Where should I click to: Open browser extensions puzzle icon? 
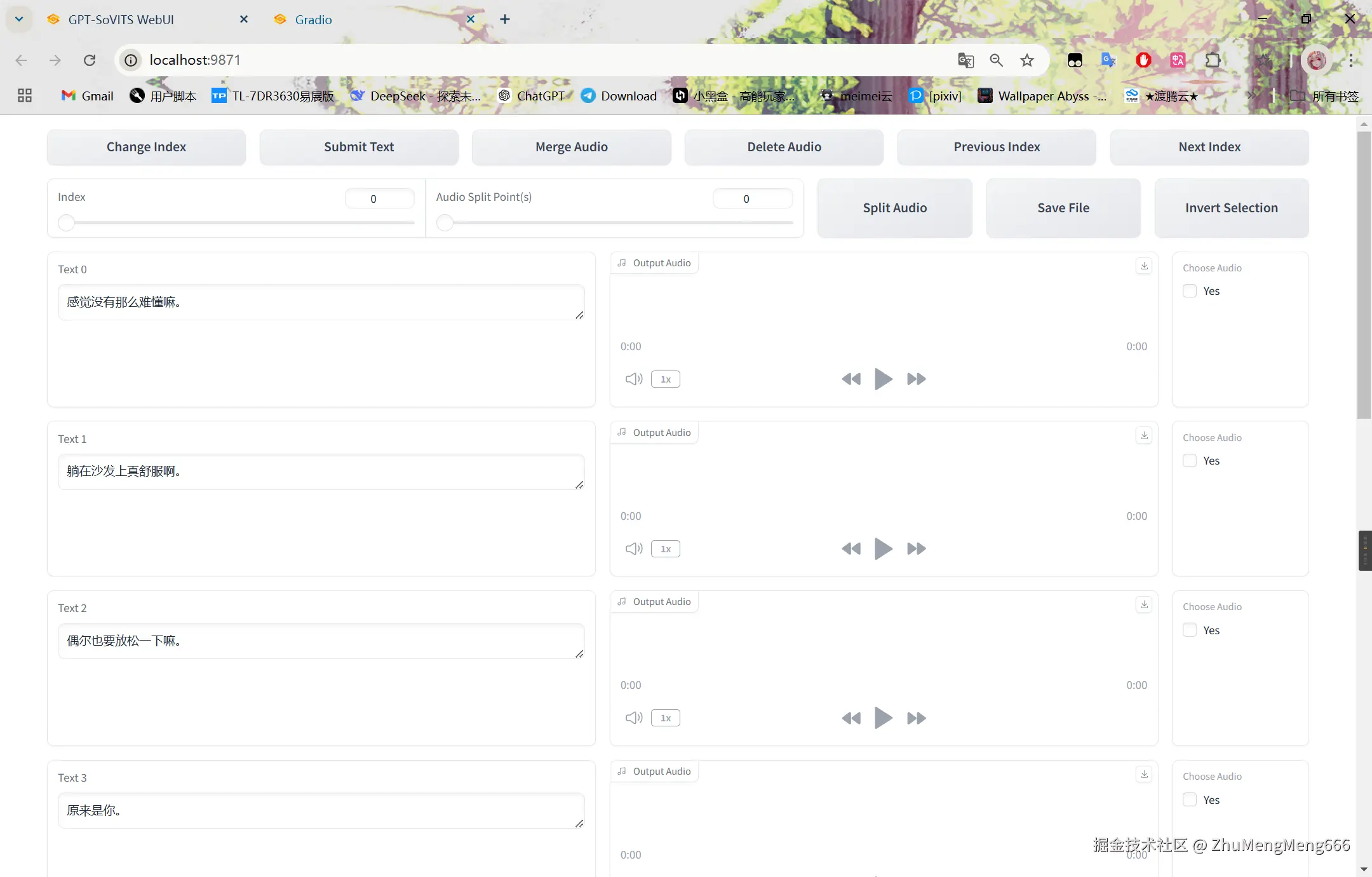(x=1213, y=60)
